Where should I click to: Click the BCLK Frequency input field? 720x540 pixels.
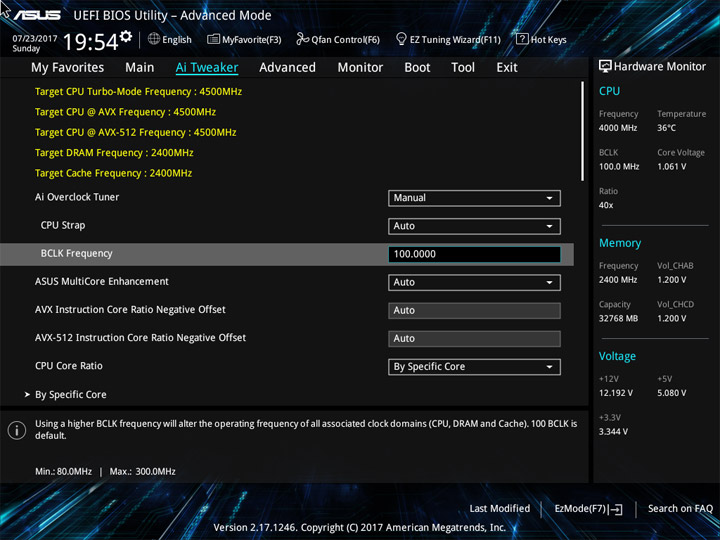[x=474, y=254]
